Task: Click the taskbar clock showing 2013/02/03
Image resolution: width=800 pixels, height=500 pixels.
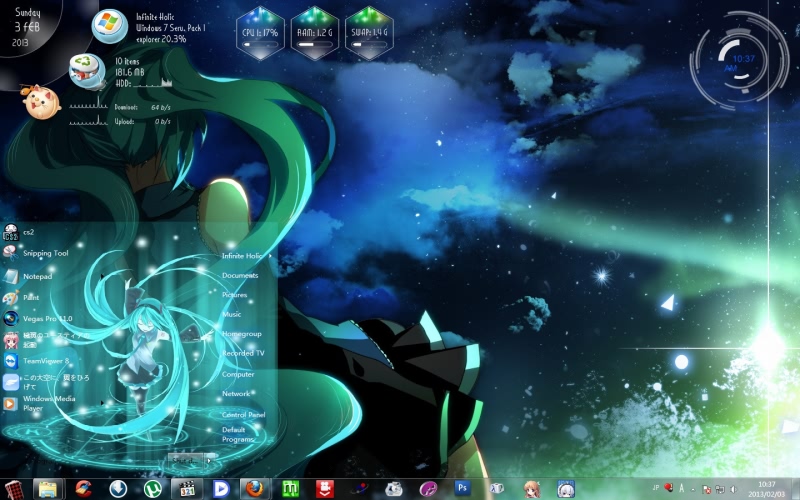Action: pos(766,489)
